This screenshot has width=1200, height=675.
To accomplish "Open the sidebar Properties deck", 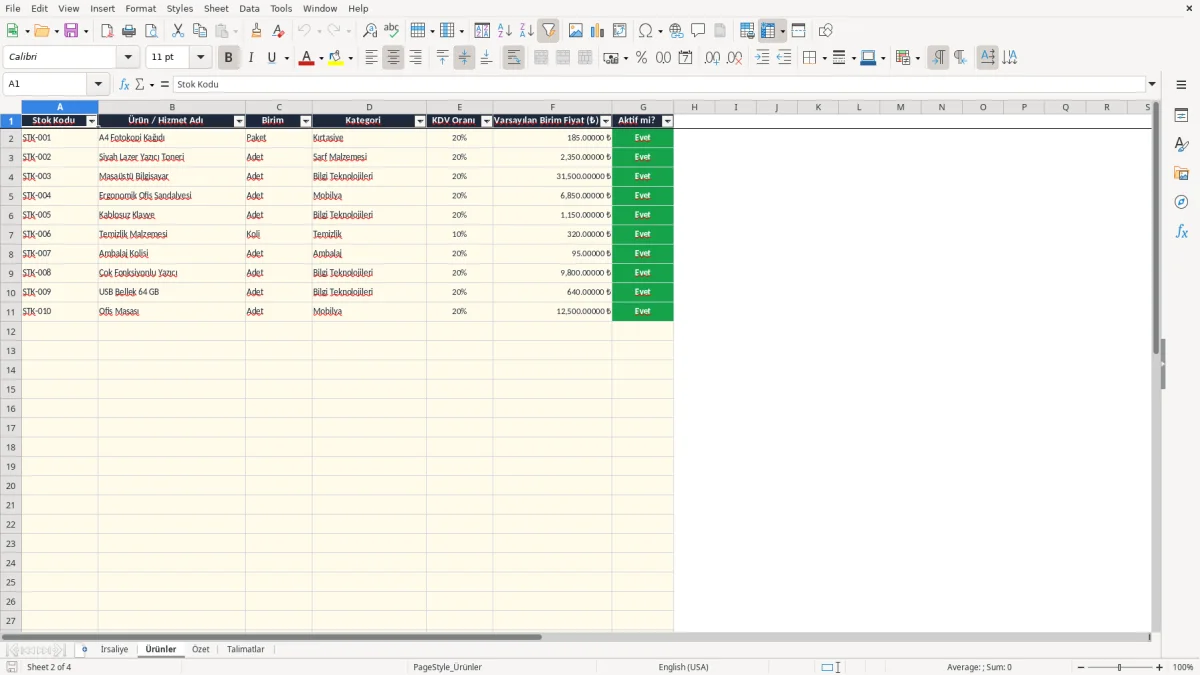I will pos(1181,116).
